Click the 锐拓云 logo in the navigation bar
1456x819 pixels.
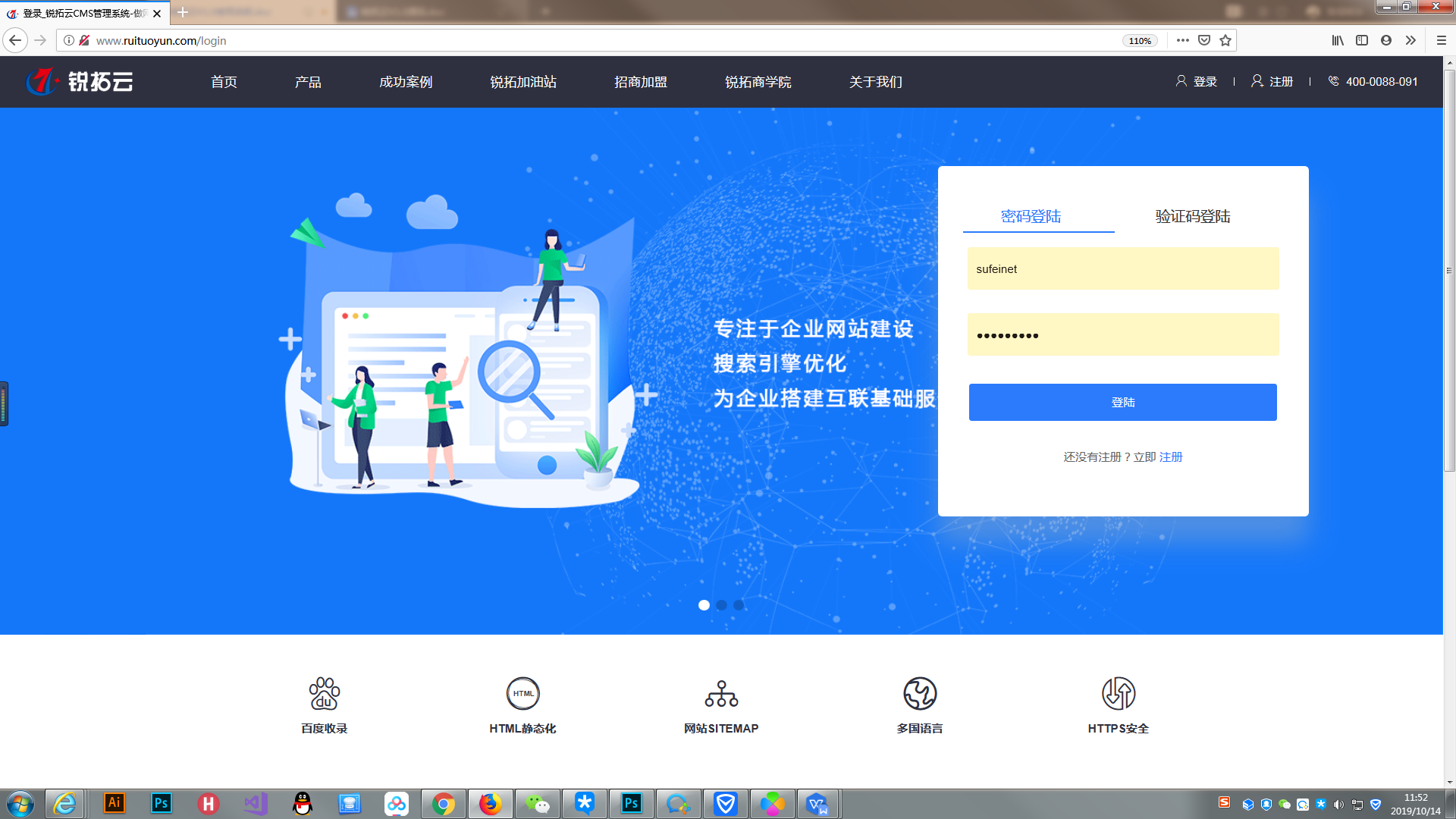tap(80, 81)
